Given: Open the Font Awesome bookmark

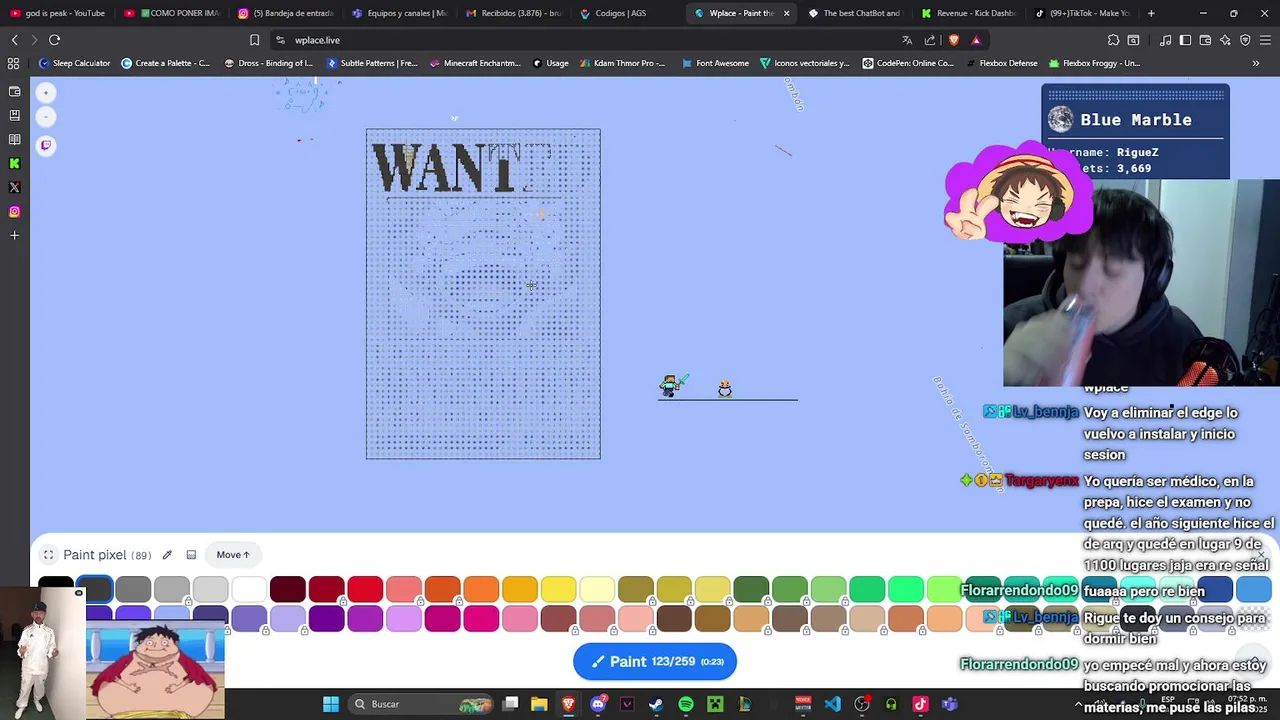Looking at the screenshot, I should point(715,63).
